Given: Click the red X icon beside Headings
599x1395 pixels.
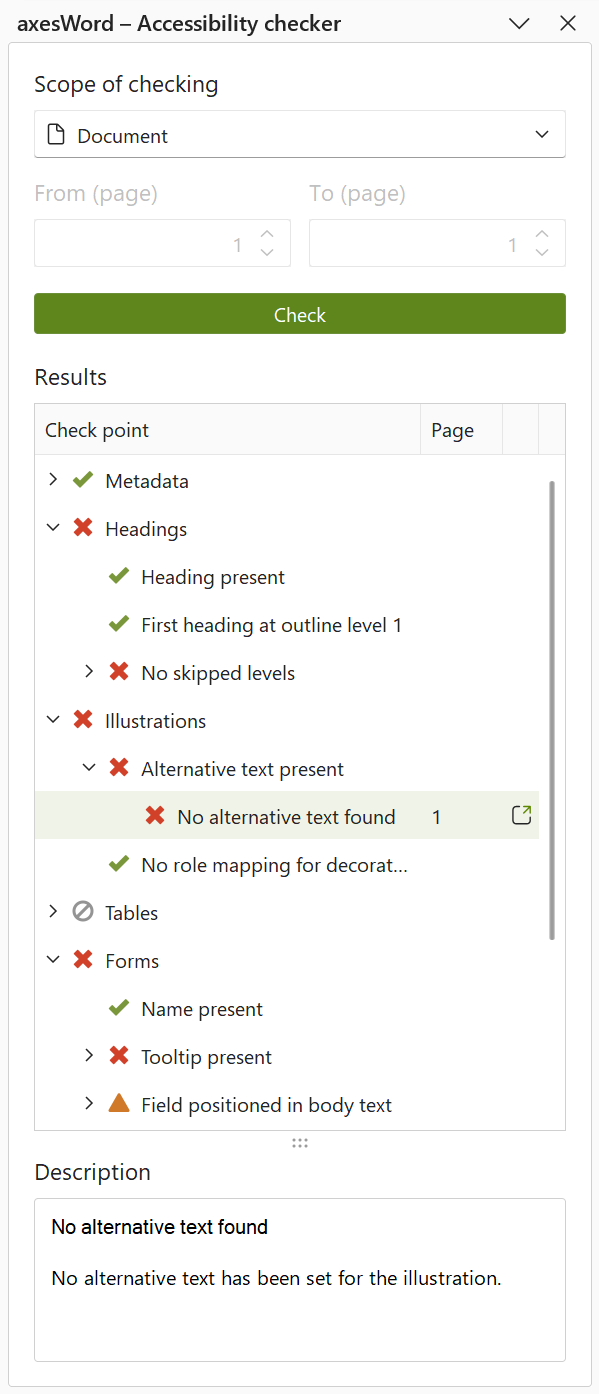Looking at the screenshot, I should (x=83, y=529).
